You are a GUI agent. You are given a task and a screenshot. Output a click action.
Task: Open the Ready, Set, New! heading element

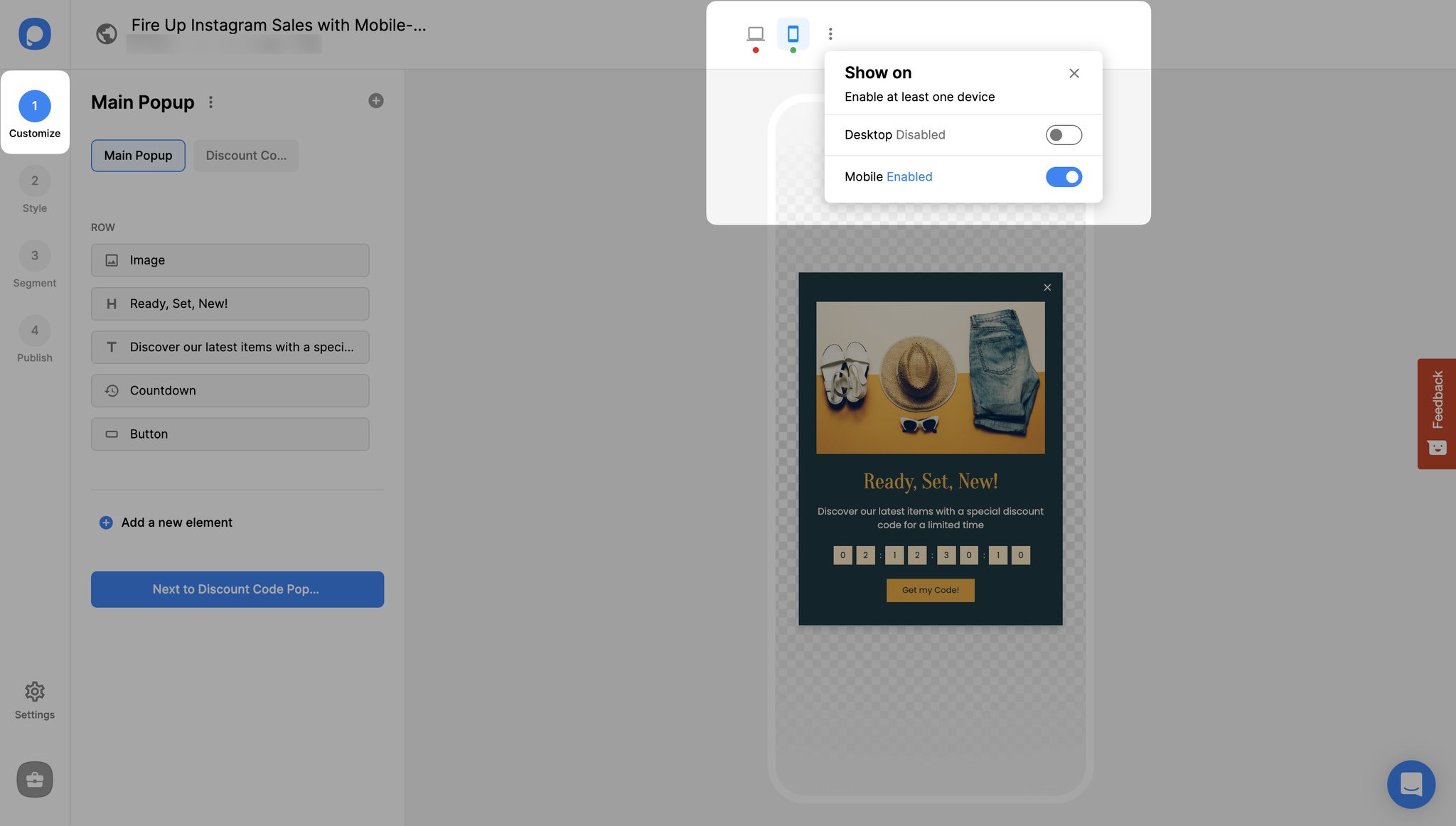click(x=230, y=304)
